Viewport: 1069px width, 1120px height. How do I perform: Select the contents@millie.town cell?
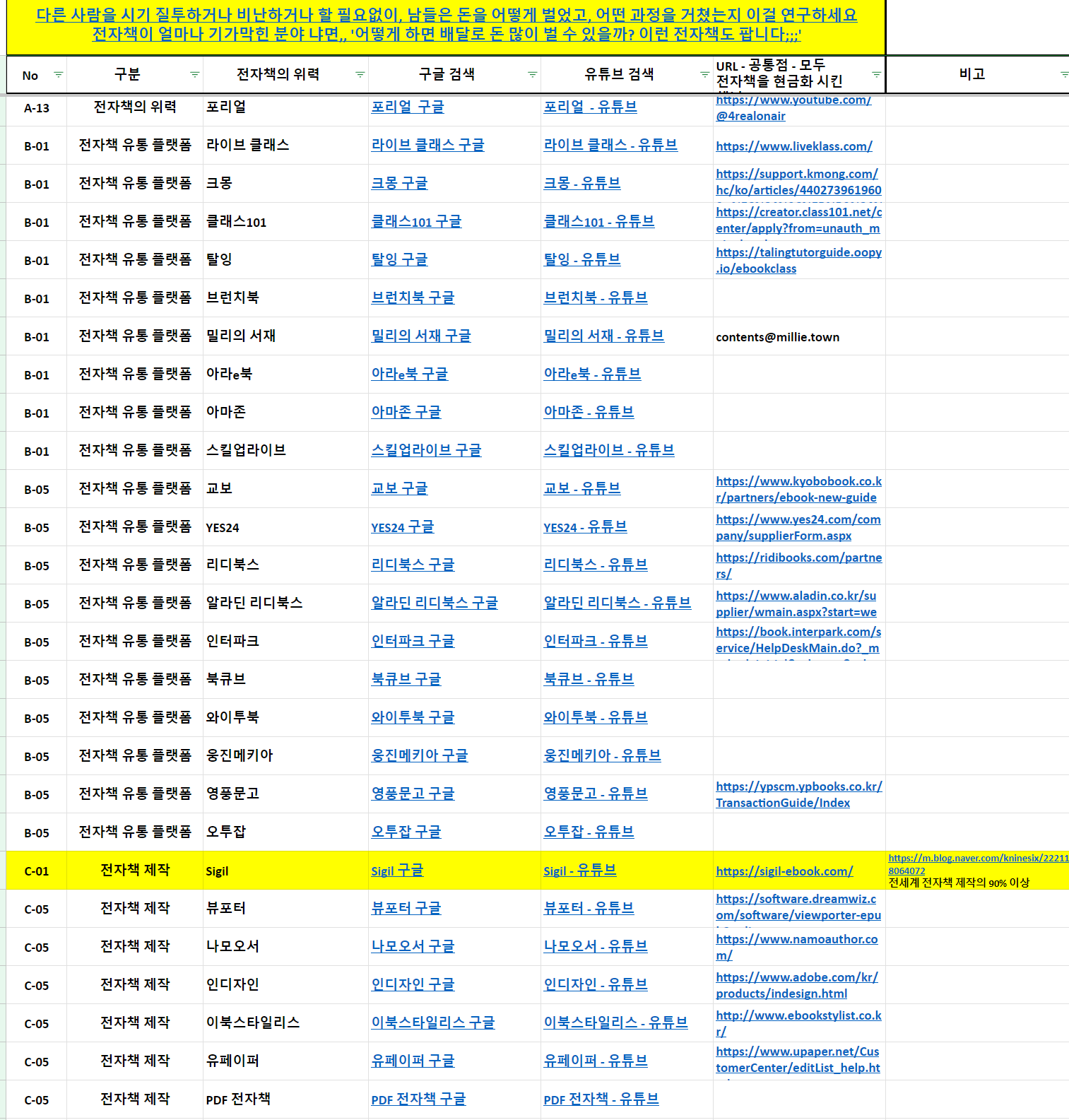coord(799,336)
